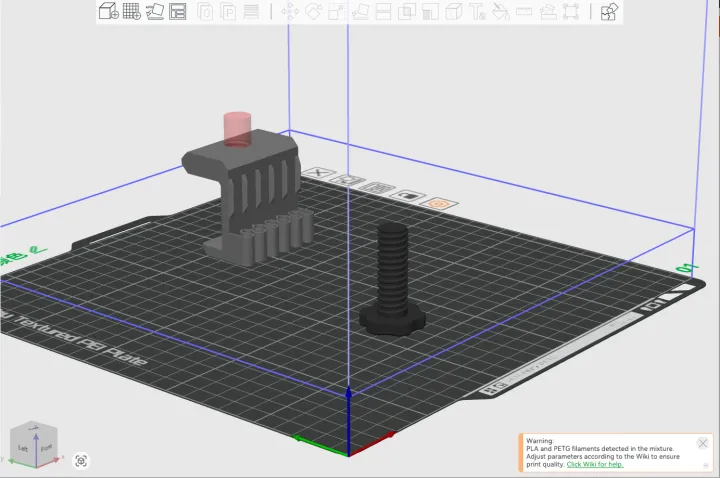720x478 pixels.
Task: Click the Add plate grid icon
Action: 132,11
